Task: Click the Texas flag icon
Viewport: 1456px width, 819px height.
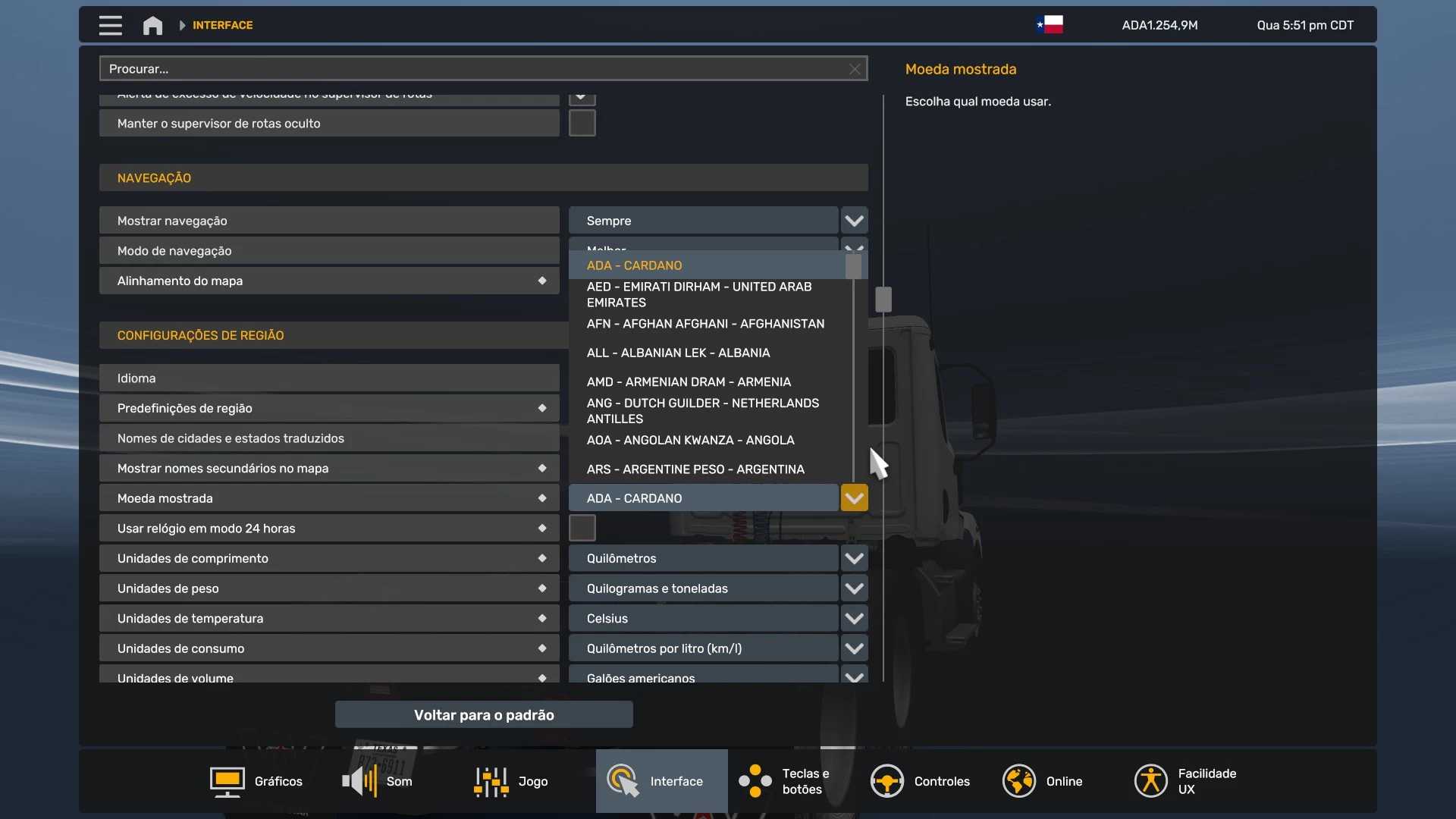Action: tap(1050, 25)
